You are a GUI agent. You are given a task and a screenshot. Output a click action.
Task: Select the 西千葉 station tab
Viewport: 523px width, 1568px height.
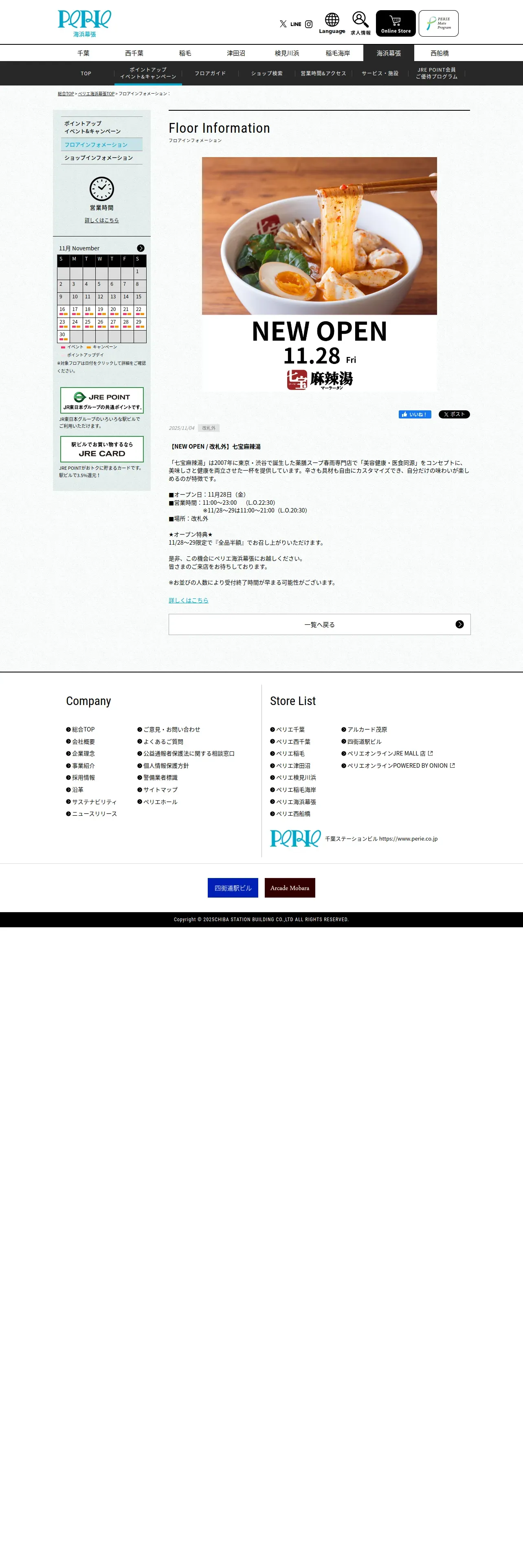click(x=134, y=53)
